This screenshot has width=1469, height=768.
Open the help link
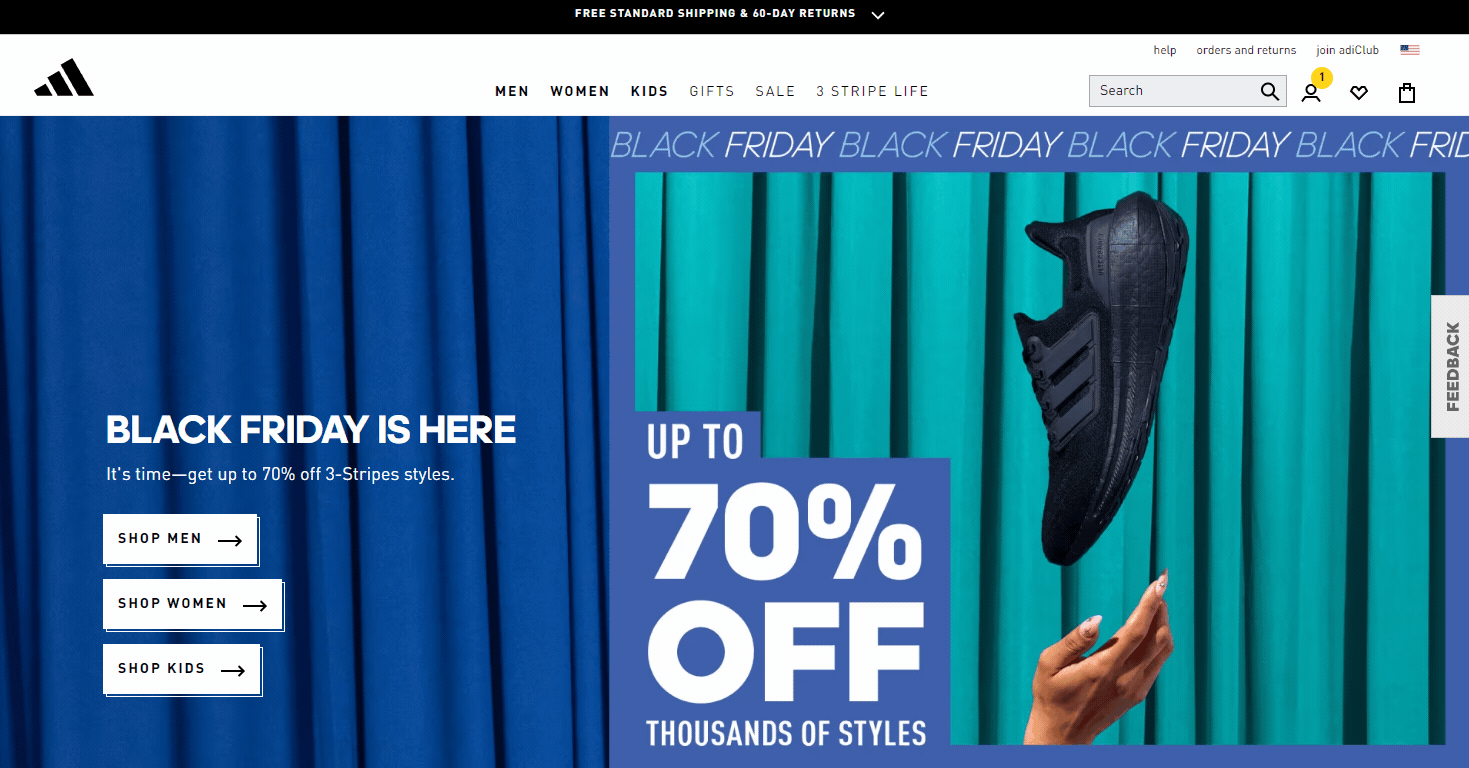pos(1165,50)
